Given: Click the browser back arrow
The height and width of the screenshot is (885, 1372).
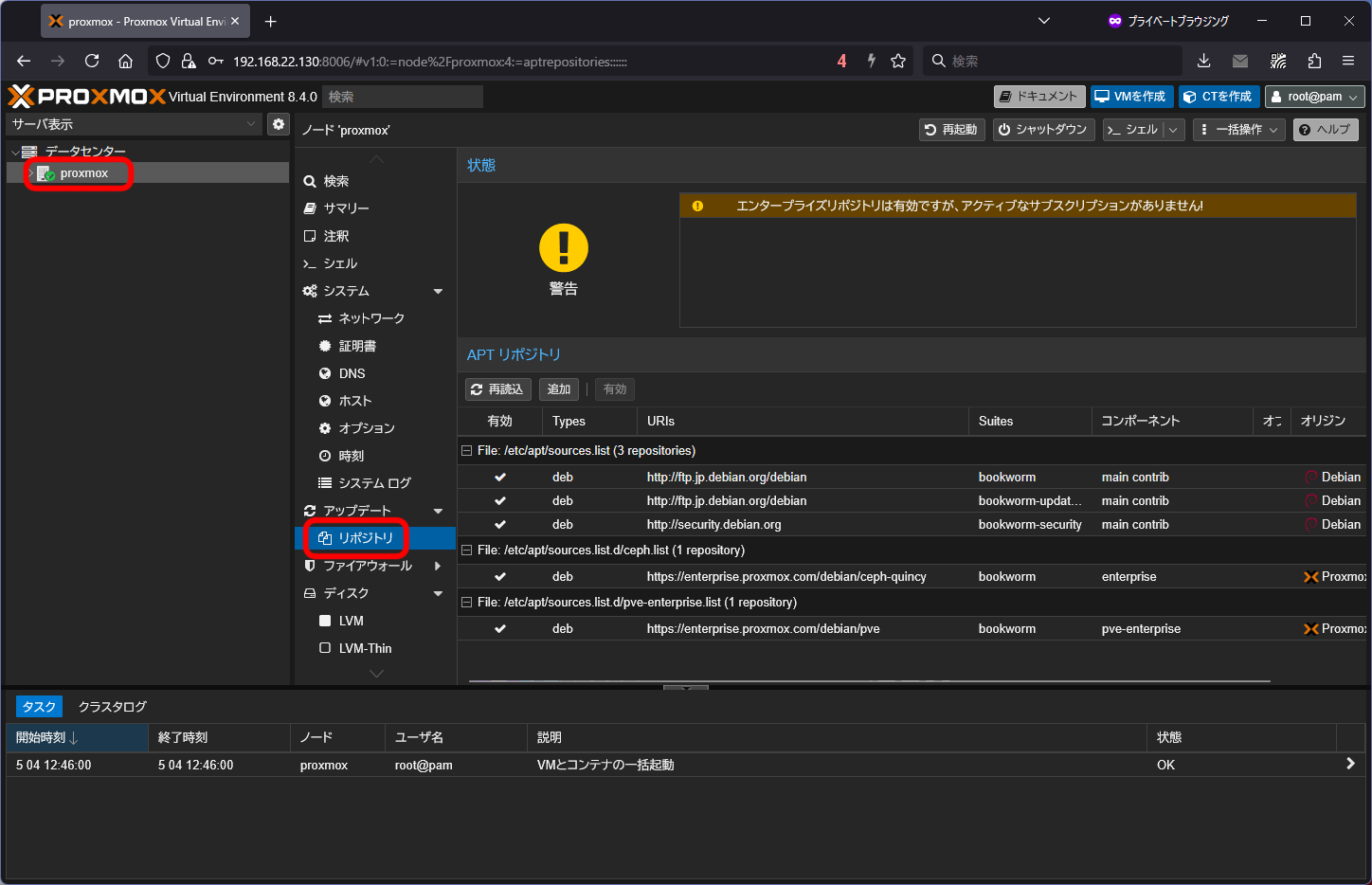Looking at the screenshot, I should coord(24,61).
